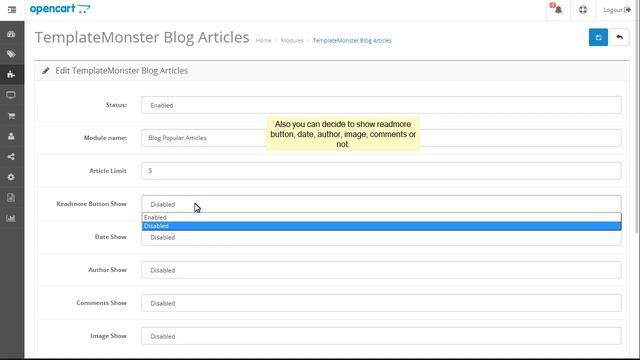Open the Dashboard sidebar icon
The width and height of the screenshot is (640, 360).
pos(11,34)
